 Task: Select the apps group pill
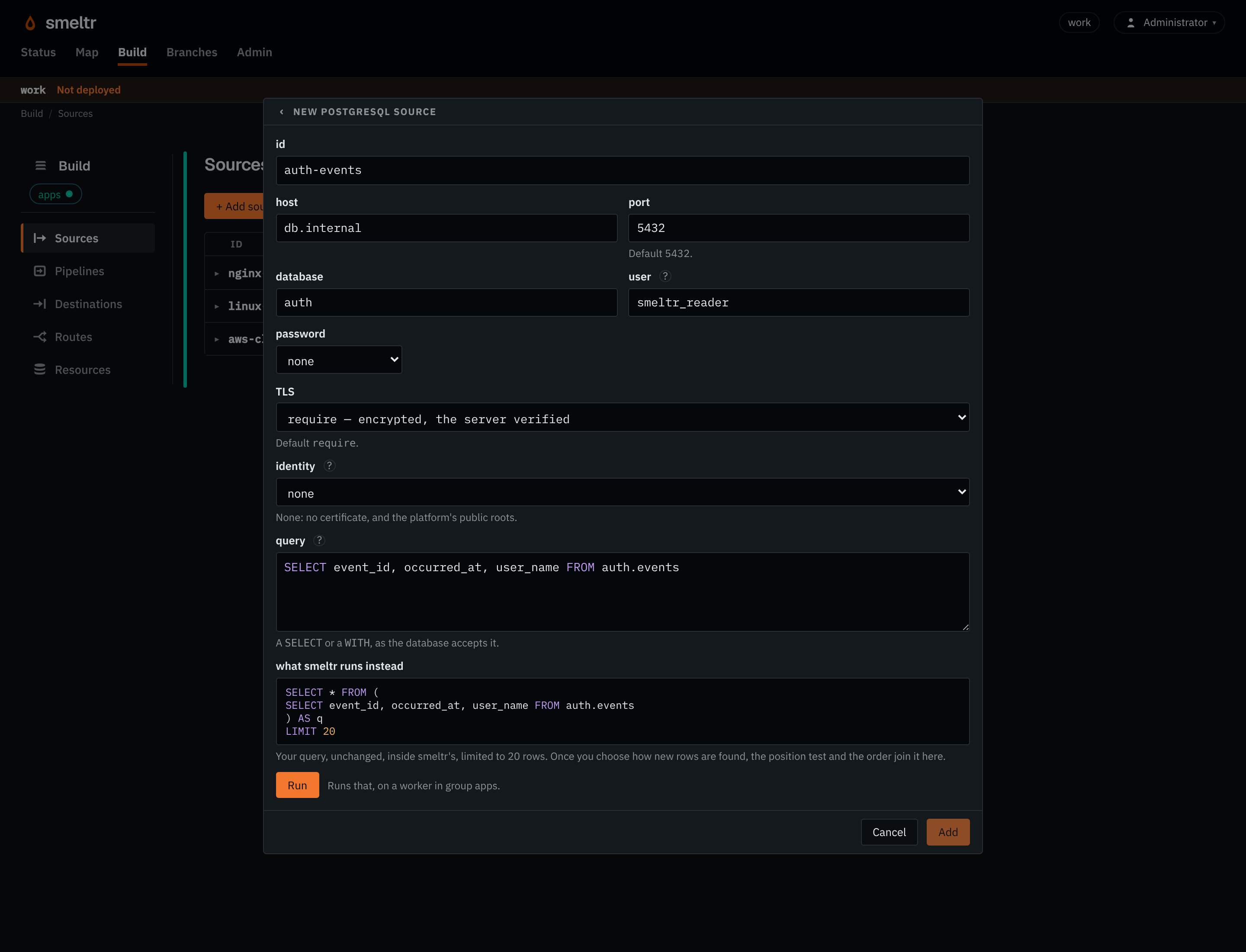pos(55,194)
